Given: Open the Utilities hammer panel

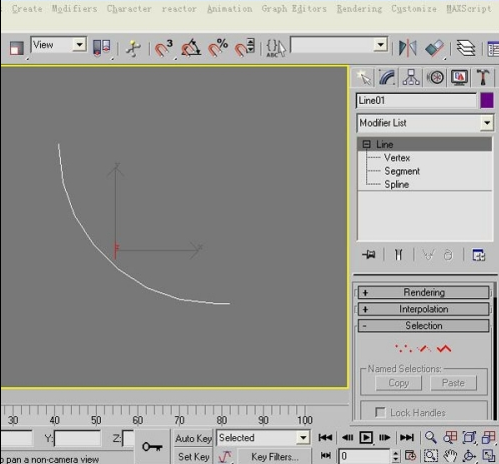Looking at the screenshot, I should tap(483, 77).
